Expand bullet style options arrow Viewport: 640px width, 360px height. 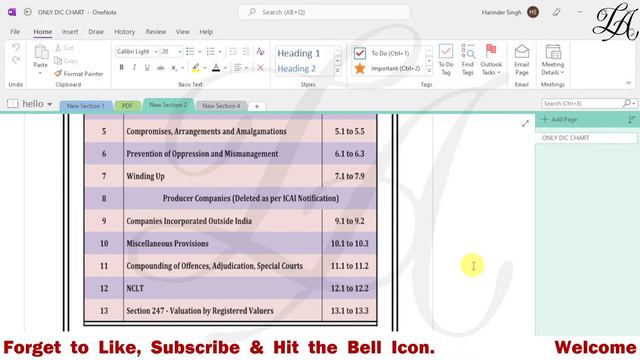pyautogui.click(x=200, y=52)
